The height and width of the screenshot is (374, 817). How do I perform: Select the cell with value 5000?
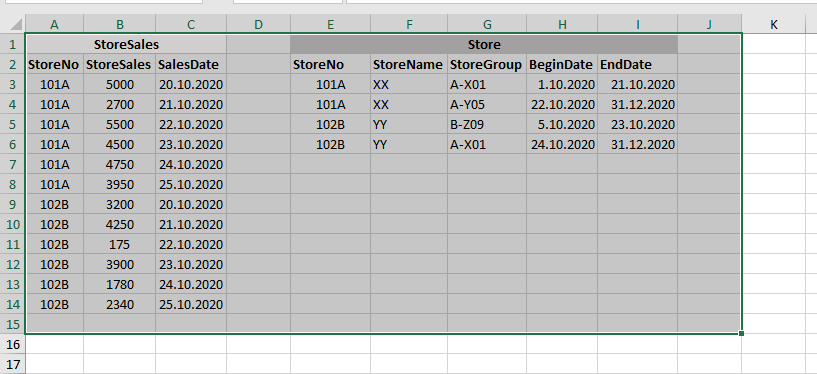point(119,84)
